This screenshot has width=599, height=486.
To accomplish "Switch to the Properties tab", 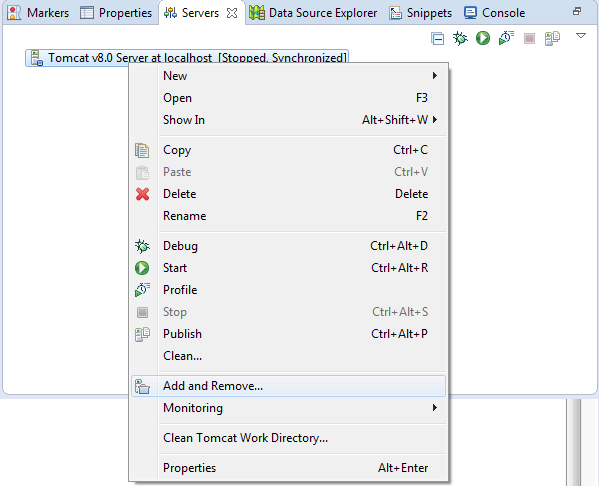I will 116,13.
